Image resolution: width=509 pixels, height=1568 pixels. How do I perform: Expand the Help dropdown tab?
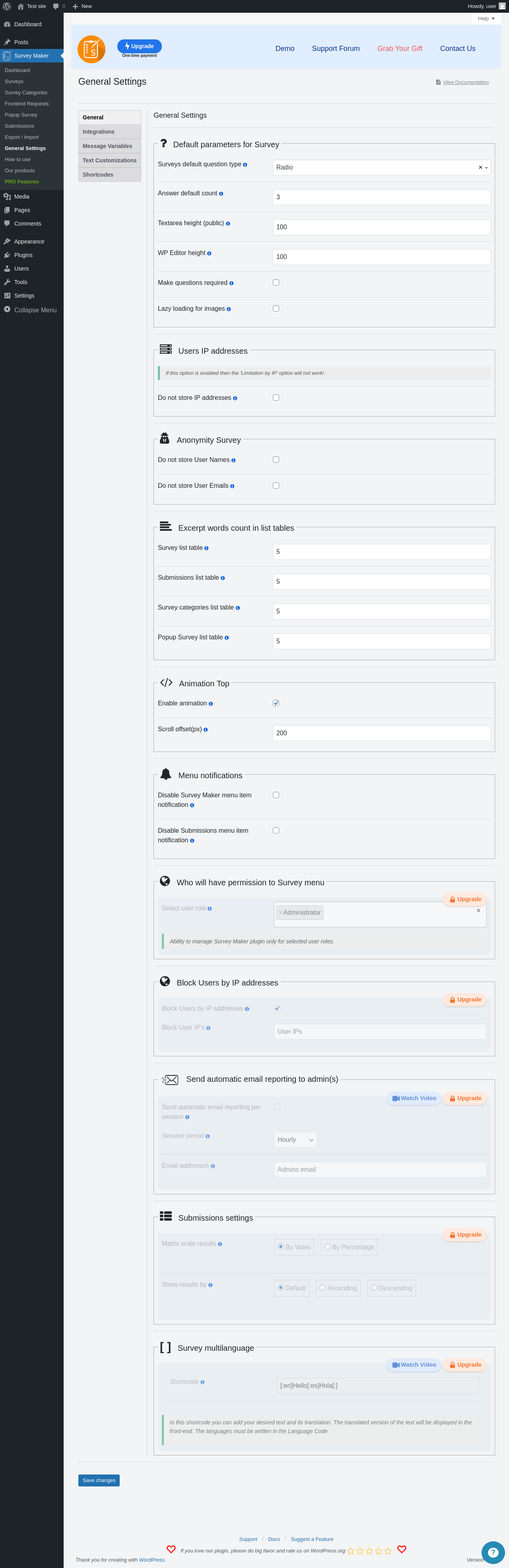[x=486, y=18]
